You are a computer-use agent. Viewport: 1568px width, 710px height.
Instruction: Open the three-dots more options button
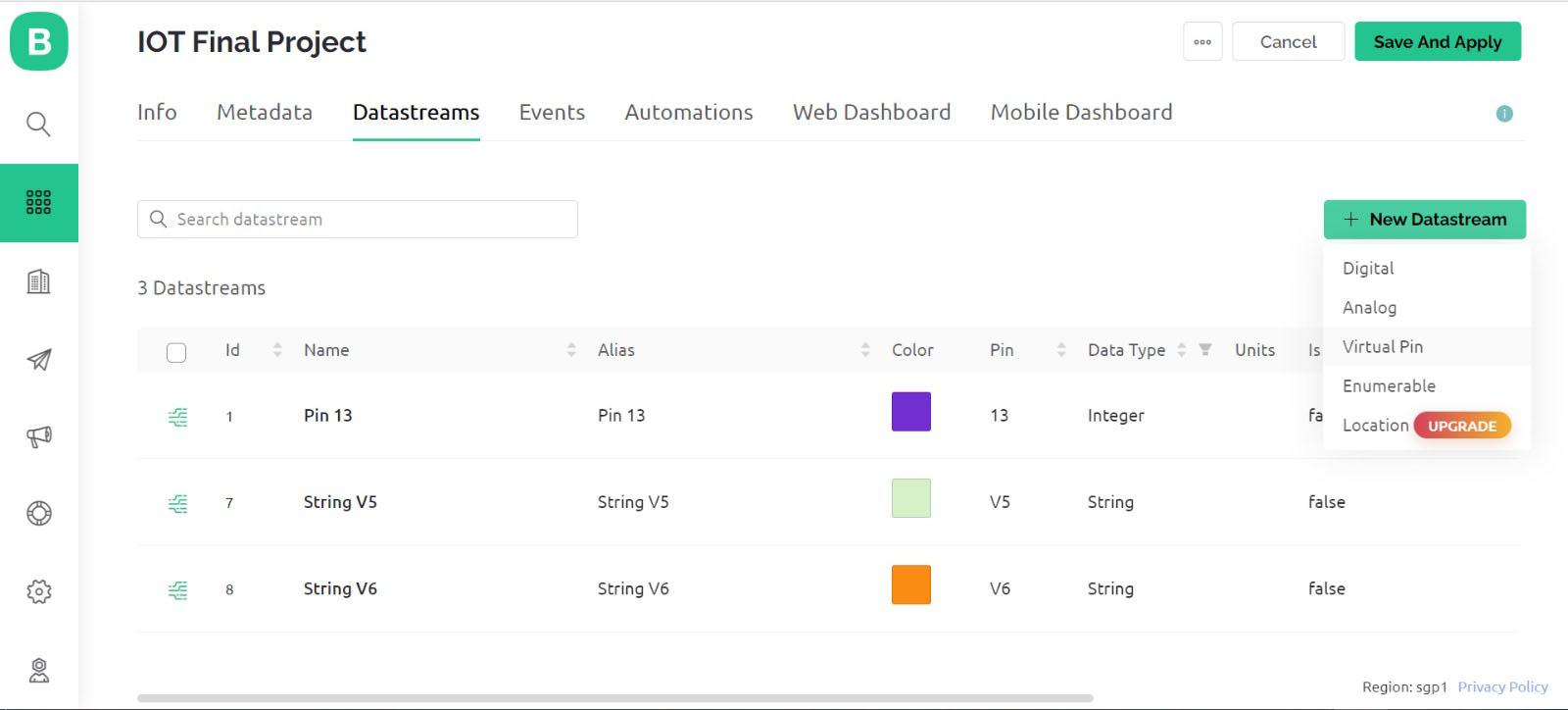pyautogui.click(x=1202, y=42)
